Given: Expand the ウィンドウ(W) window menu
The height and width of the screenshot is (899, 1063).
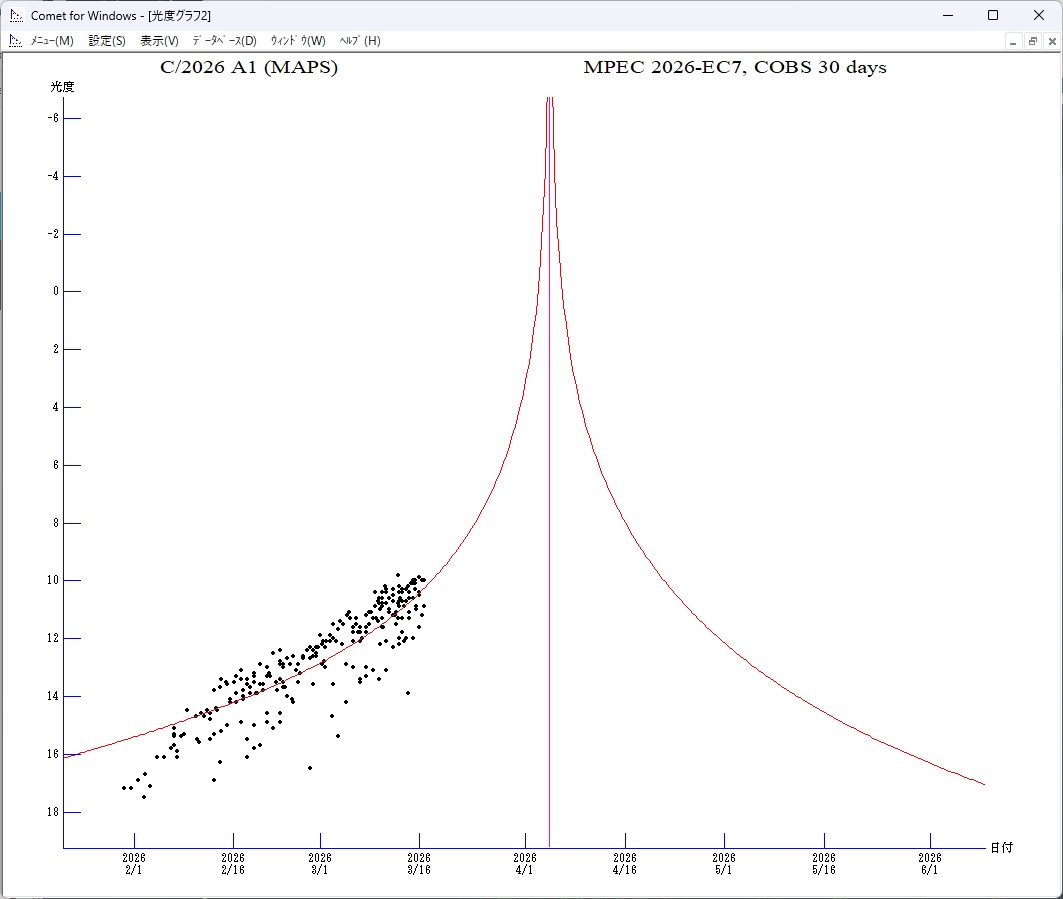Looking at the screenshot, I should coord(298,41).
